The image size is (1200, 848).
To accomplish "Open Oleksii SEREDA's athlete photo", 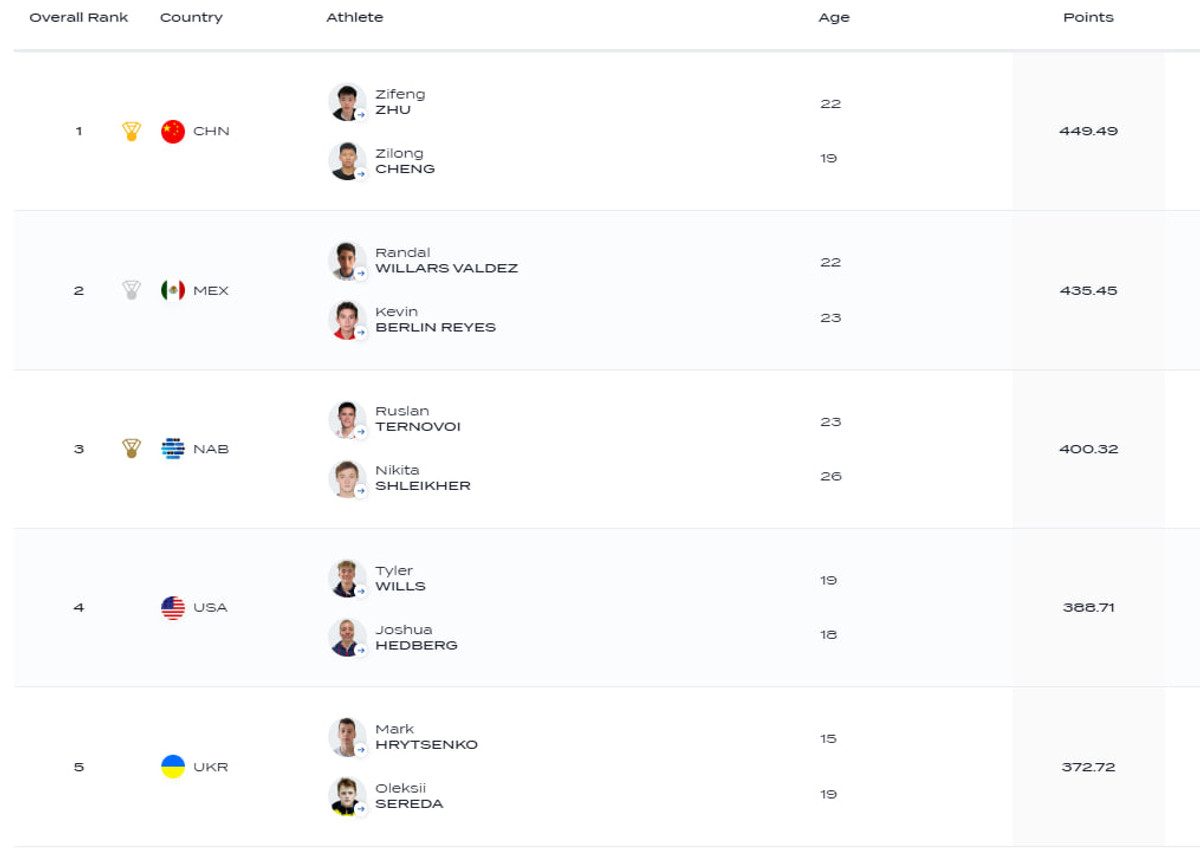I will pyautogui.click(x=346, y=796).
